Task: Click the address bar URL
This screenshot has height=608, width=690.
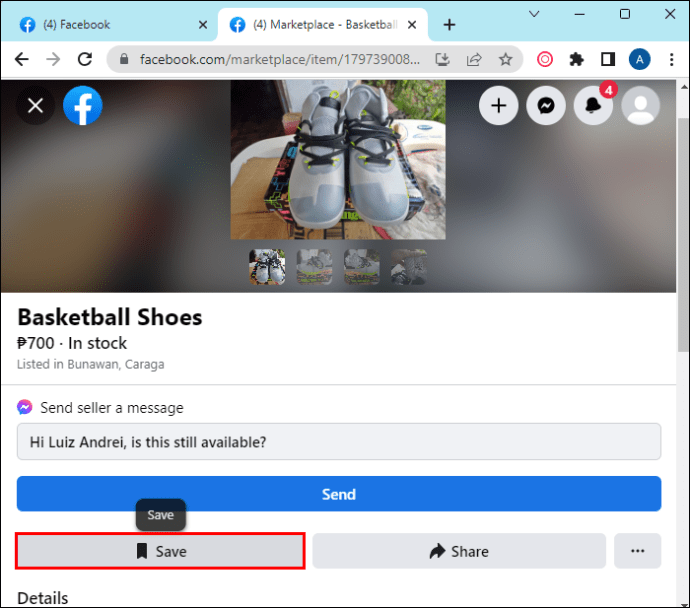Action: (280, 59)
